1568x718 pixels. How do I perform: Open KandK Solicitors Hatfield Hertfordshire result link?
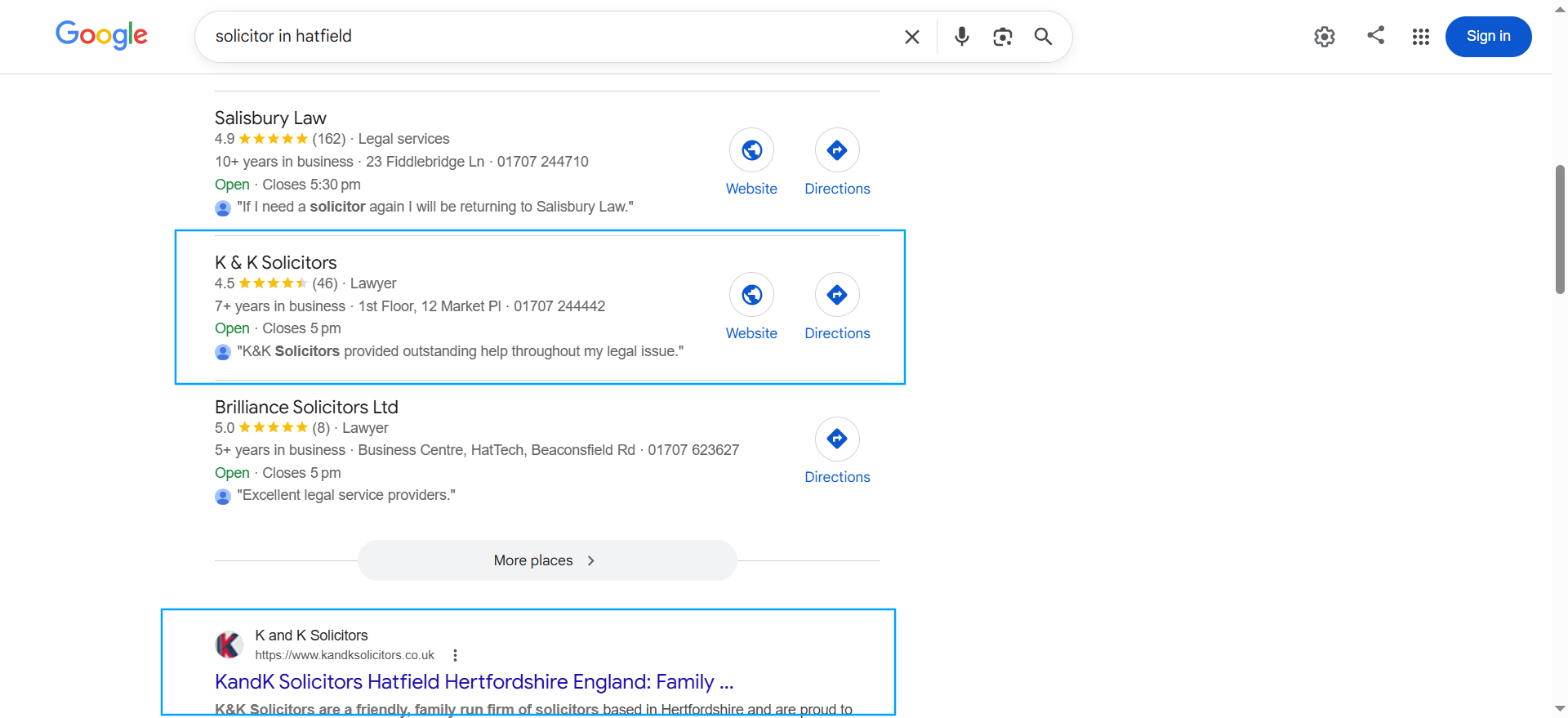474,682
